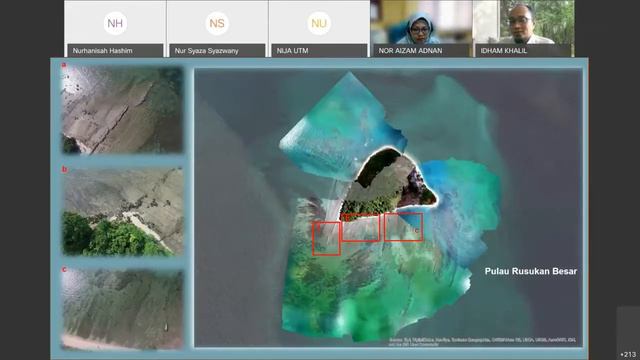Click aerial photo b showing trees
This screenshot has height=360, width=640.
coord(122,211)
